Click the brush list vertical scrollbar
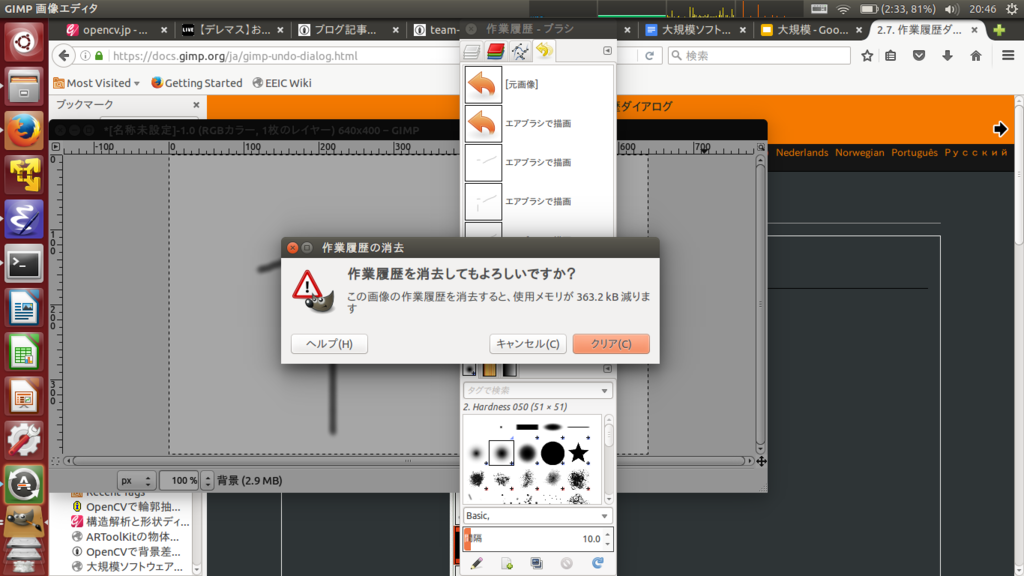1024x576 pixels. click(x=609, y=459)
